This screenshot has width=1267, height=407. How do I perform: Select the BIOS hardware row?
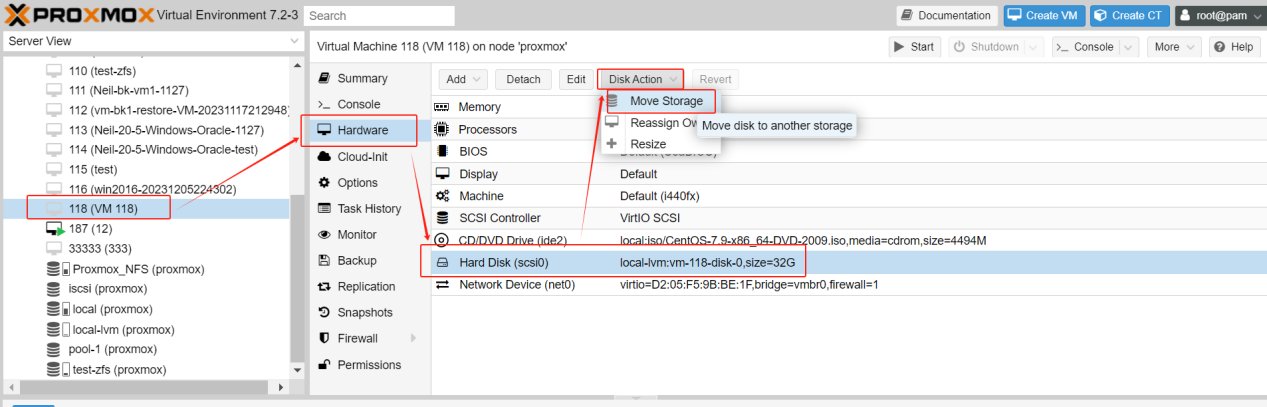(x=848, y=152)
